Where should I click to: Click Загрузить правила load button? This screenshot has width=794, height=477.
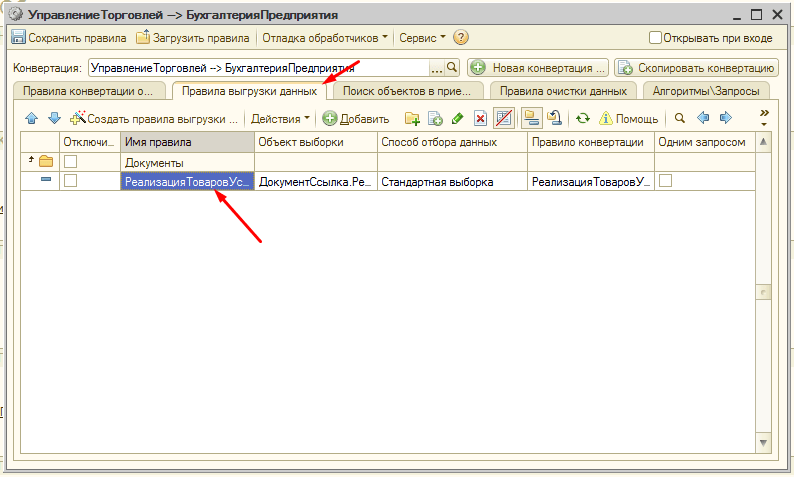(x=193, y=38)
